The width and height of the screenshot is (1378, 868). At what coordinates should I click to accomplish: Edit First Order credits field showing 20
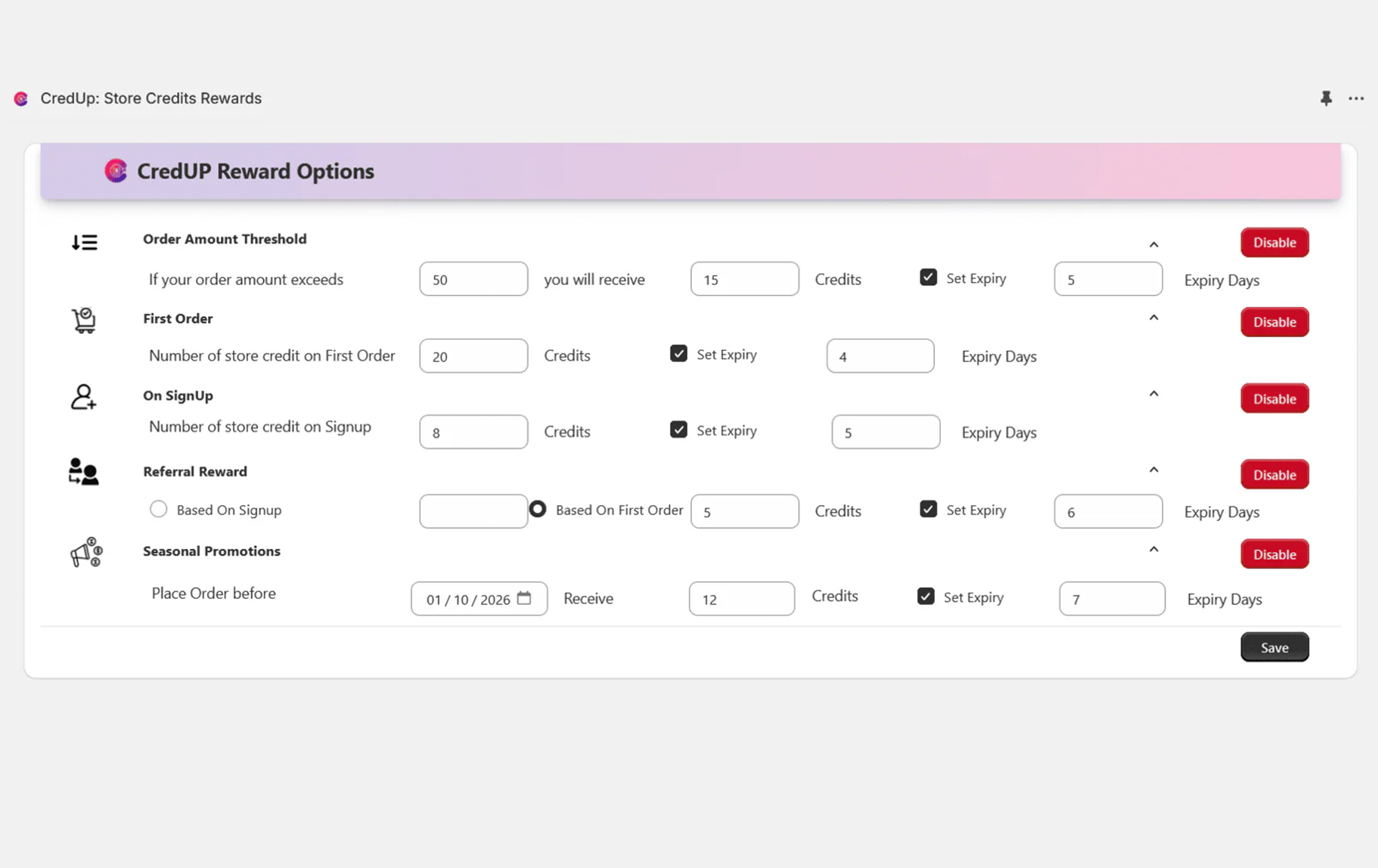click(x=473, y=355)
